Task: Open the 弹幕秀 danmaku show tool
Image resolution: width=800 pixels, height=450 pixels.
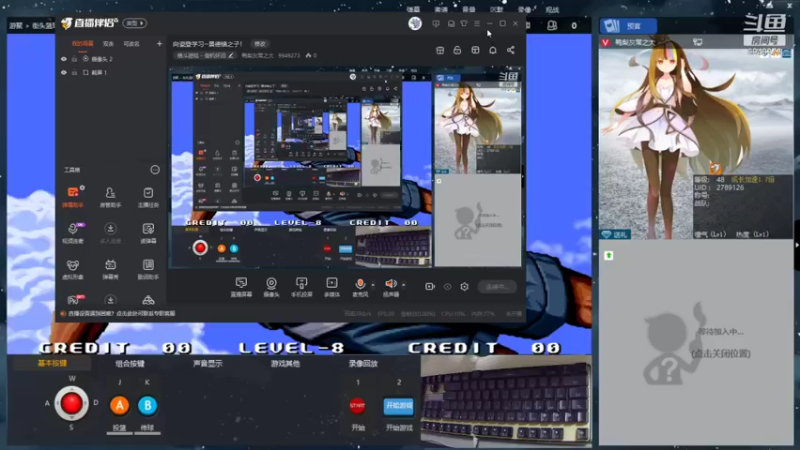Action: pos(110,269)
